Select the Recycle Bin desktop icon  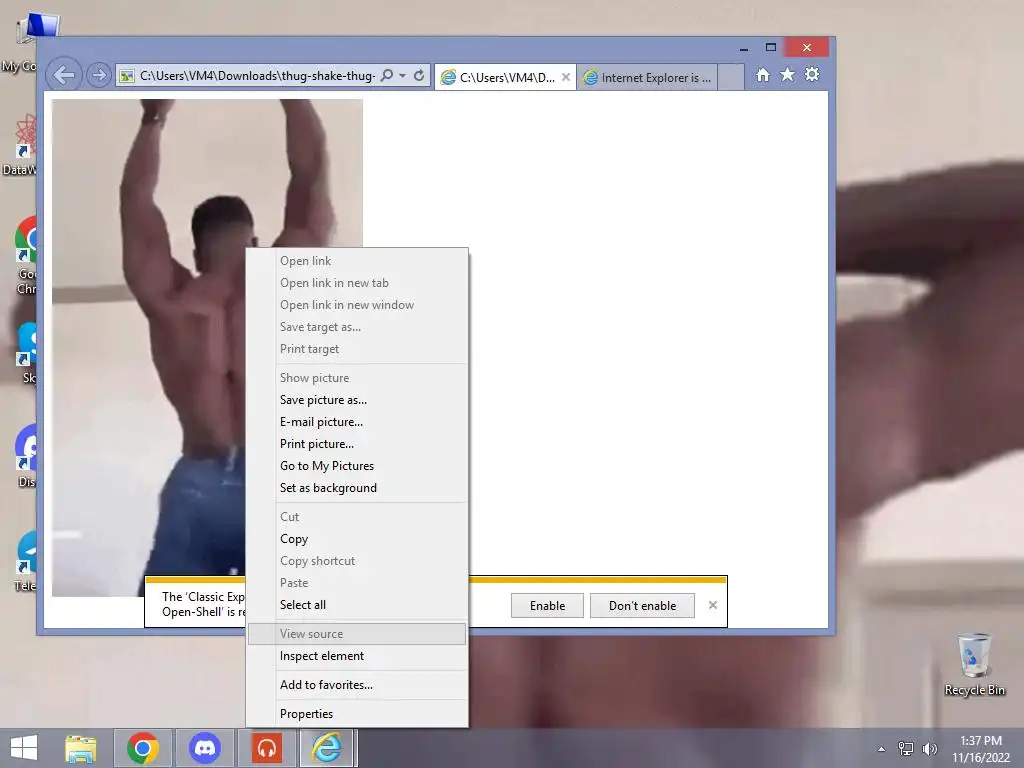click(974, 665)
